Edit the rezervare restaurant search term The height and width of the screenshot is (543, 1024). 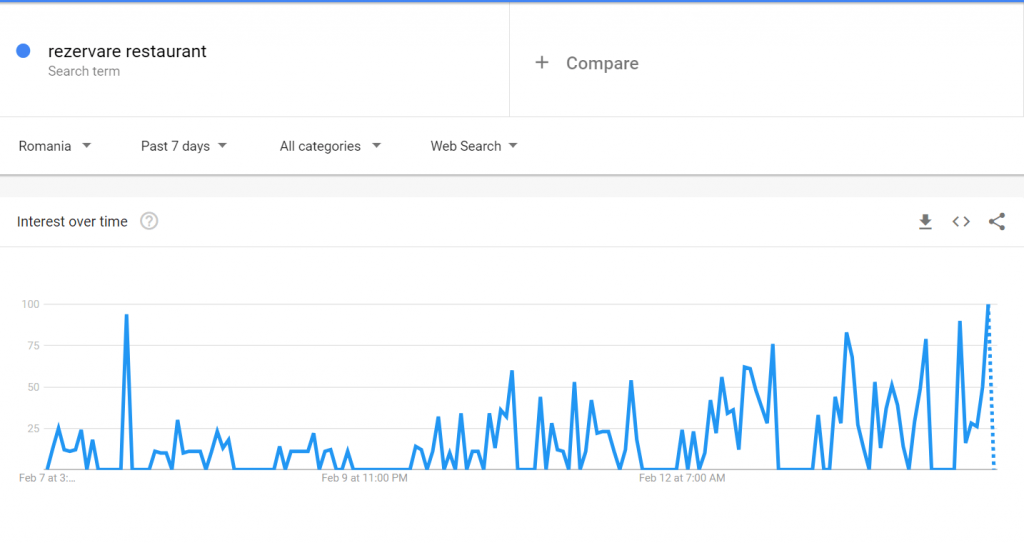pos(127,51)
